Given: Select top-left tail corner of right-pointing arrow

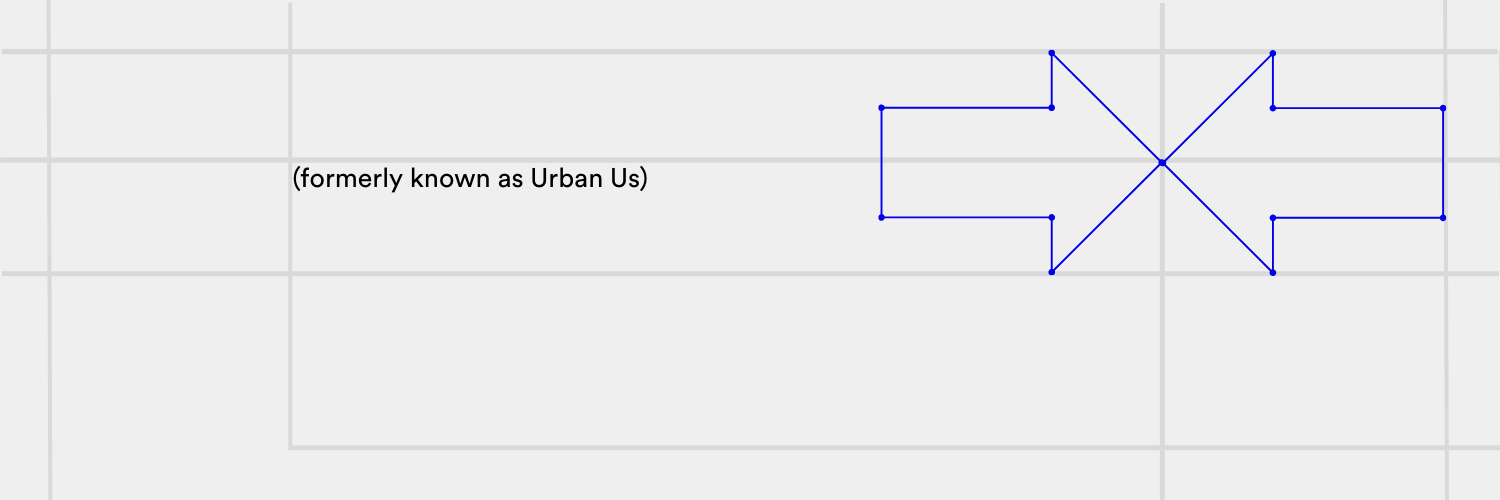Looking at the screenshot, I should (x=881, y=107).
